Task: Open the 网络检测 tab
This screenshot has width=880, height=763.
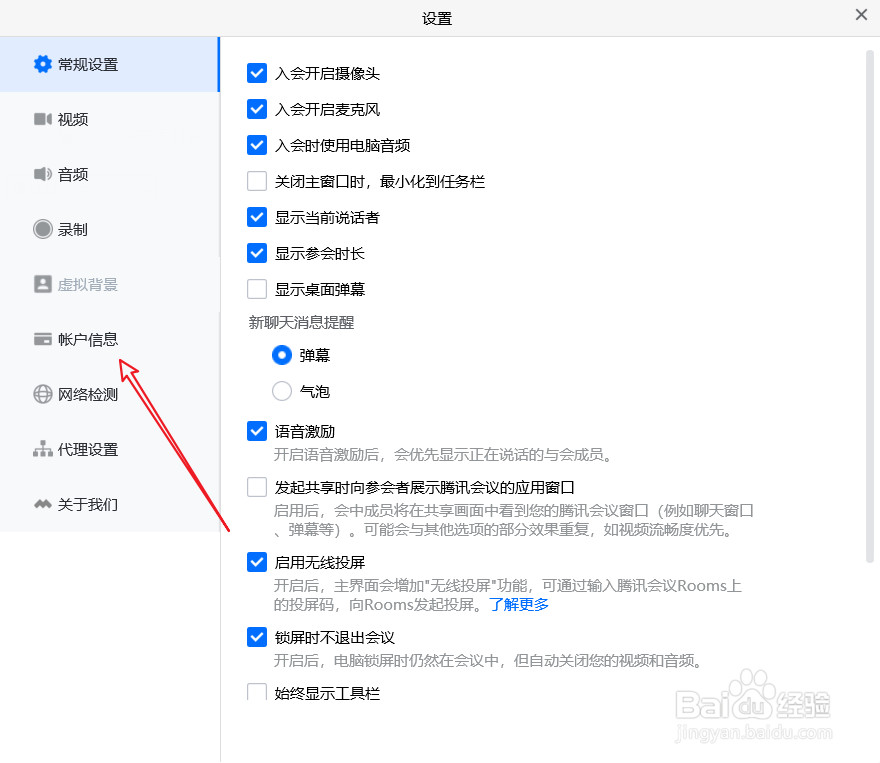Action: pos(109,394)
